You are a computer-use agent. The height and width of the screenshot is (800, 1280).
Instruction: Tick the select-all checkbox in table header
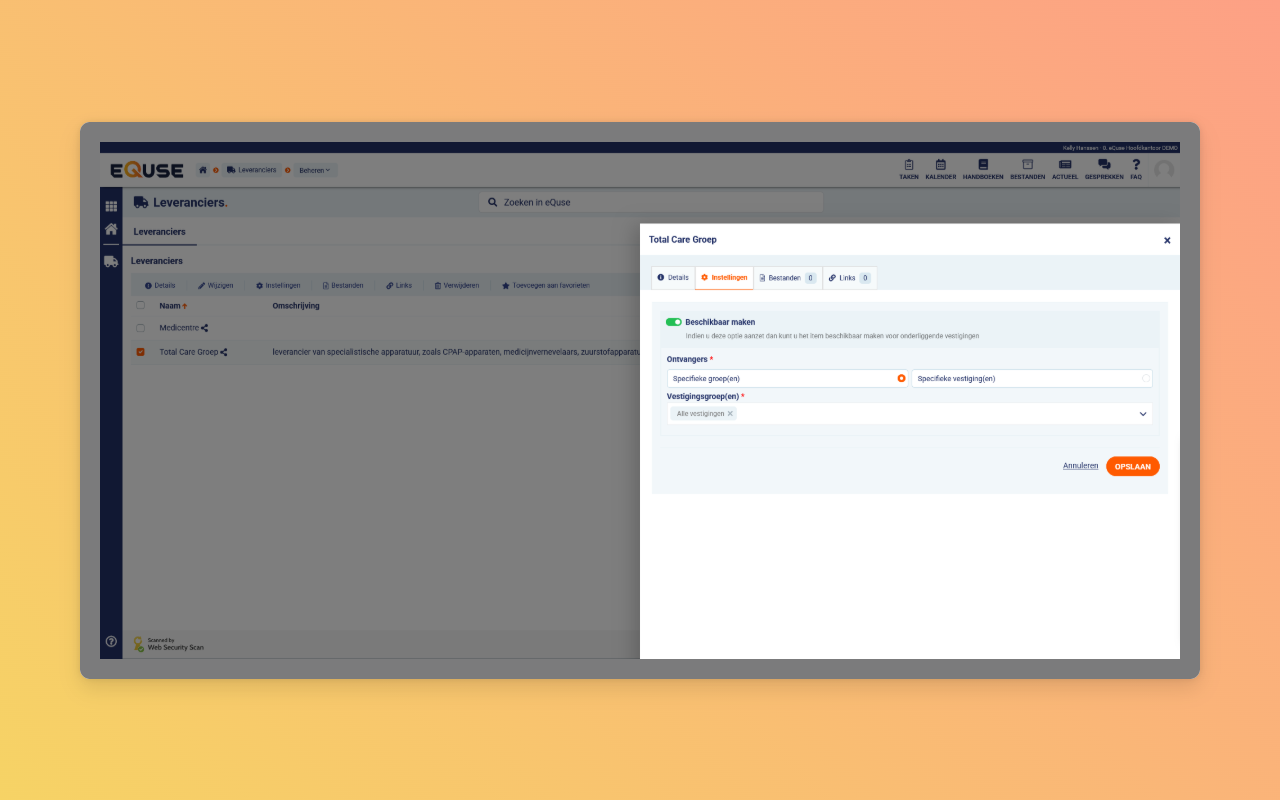141,305
